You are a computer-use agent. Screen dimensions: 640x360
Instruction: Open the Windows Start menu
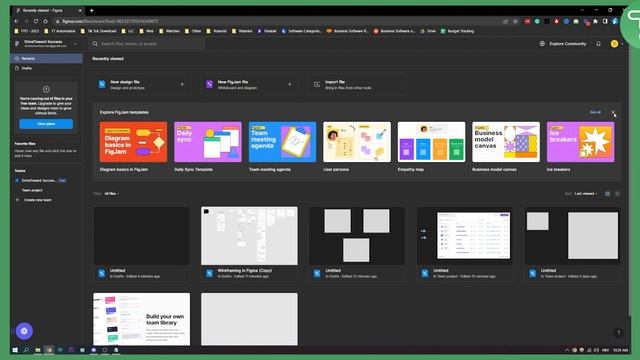tap(15, 350)
